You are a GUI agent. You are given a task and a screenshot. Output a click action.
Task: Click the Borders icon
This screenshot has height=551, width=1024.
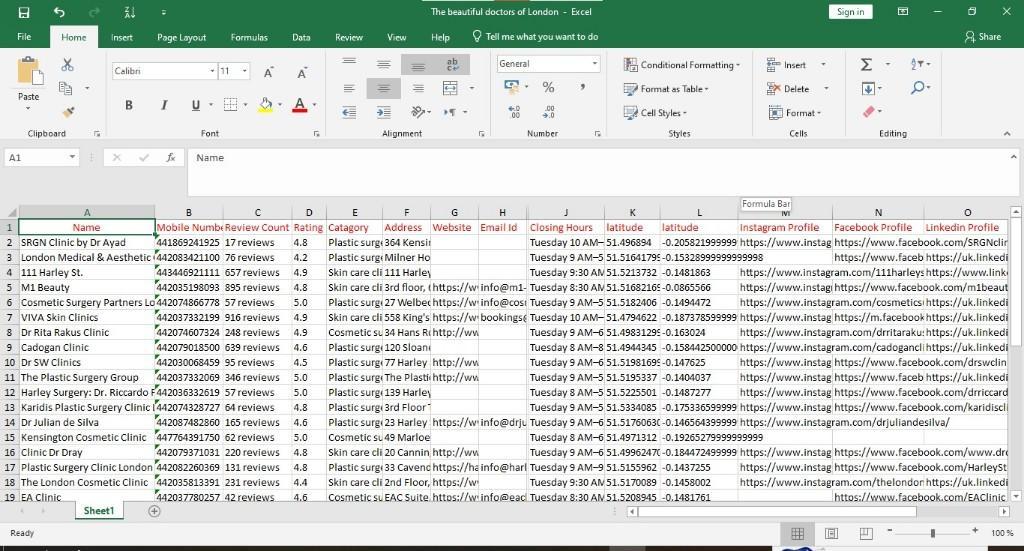(231, 104)
